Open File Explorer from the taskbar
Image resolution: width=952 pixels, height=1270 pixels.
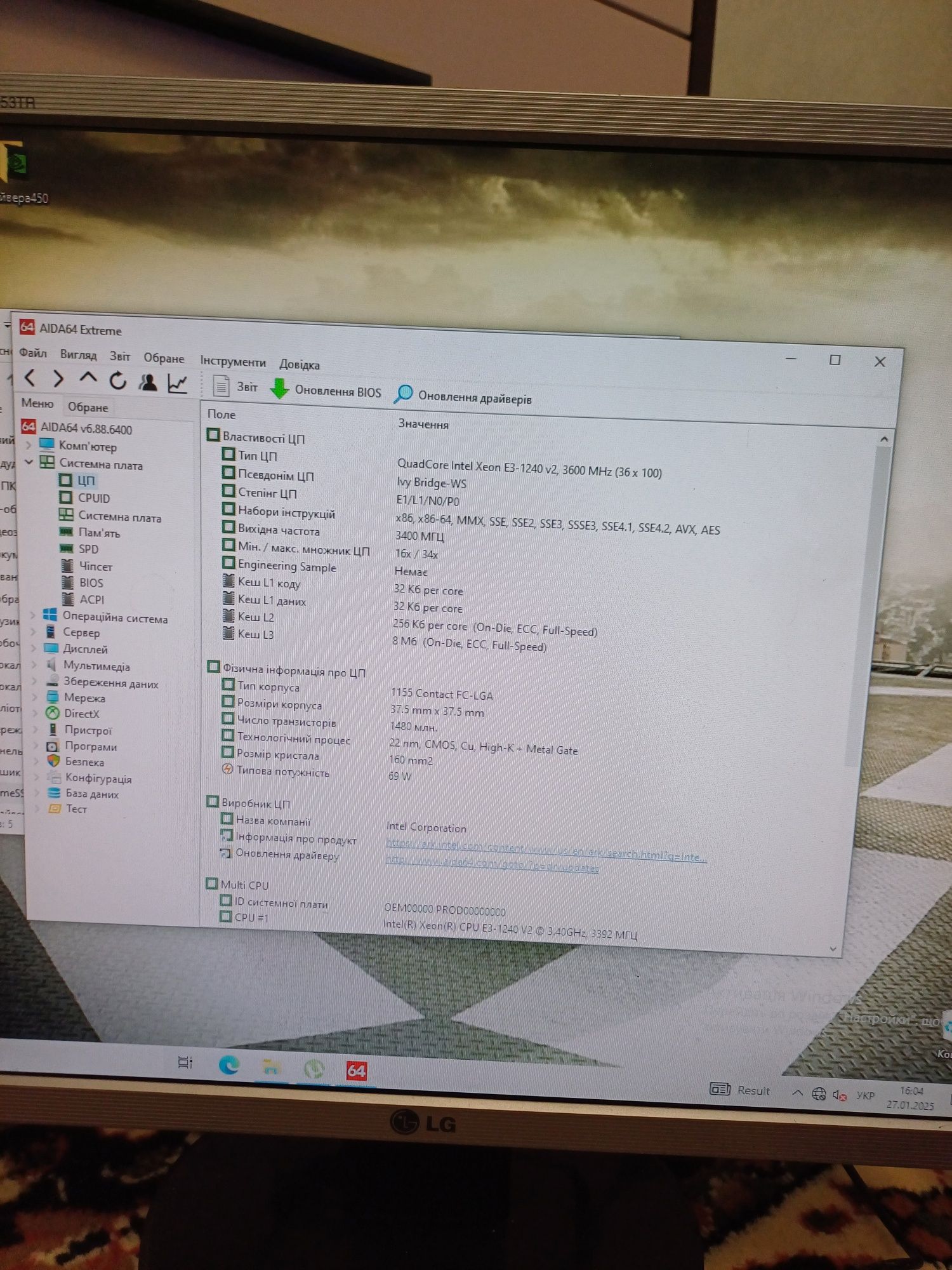[x=272, y=1067]
